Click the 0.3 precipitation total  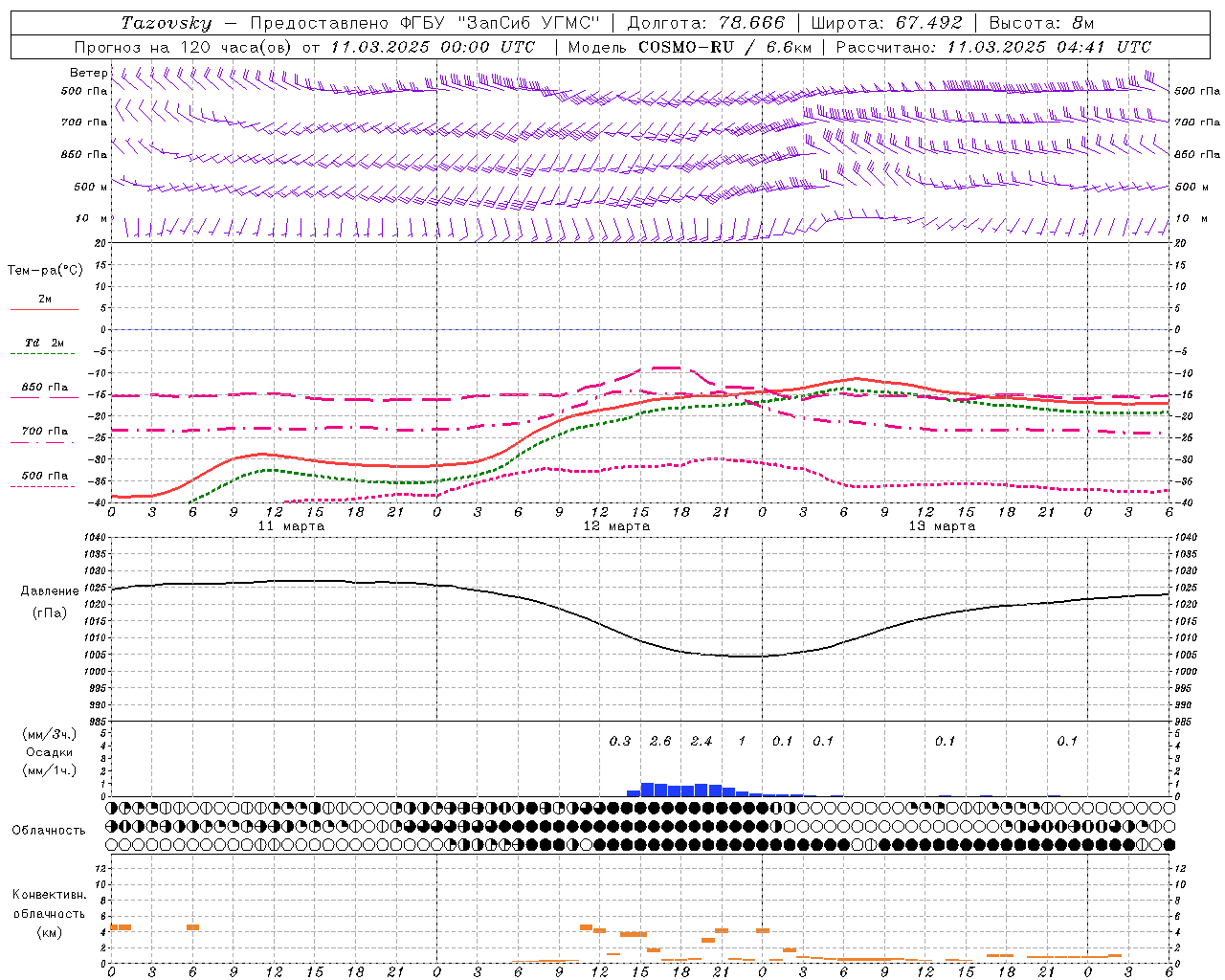[x=620, y=741]
